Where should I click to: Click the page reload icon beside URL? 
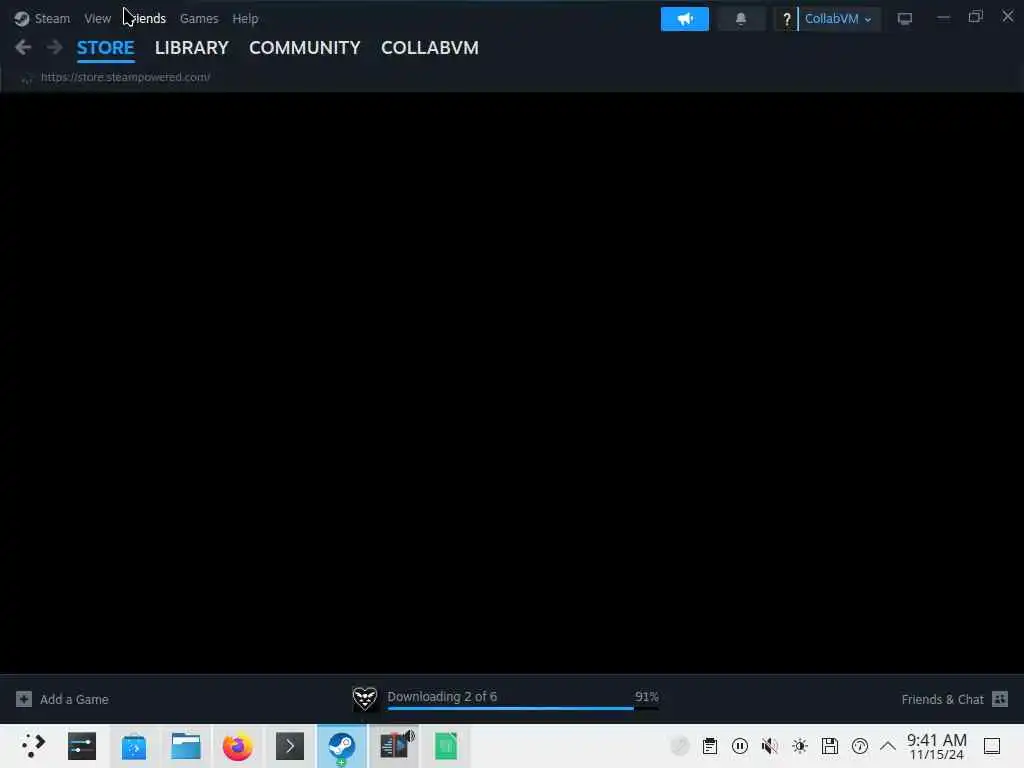[x=26, y=79]
